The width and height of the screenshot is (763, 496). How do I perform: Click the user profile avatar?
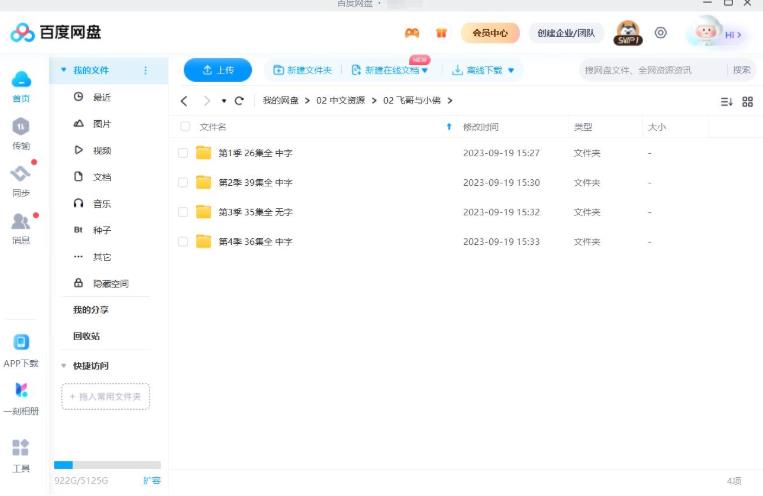705,32
